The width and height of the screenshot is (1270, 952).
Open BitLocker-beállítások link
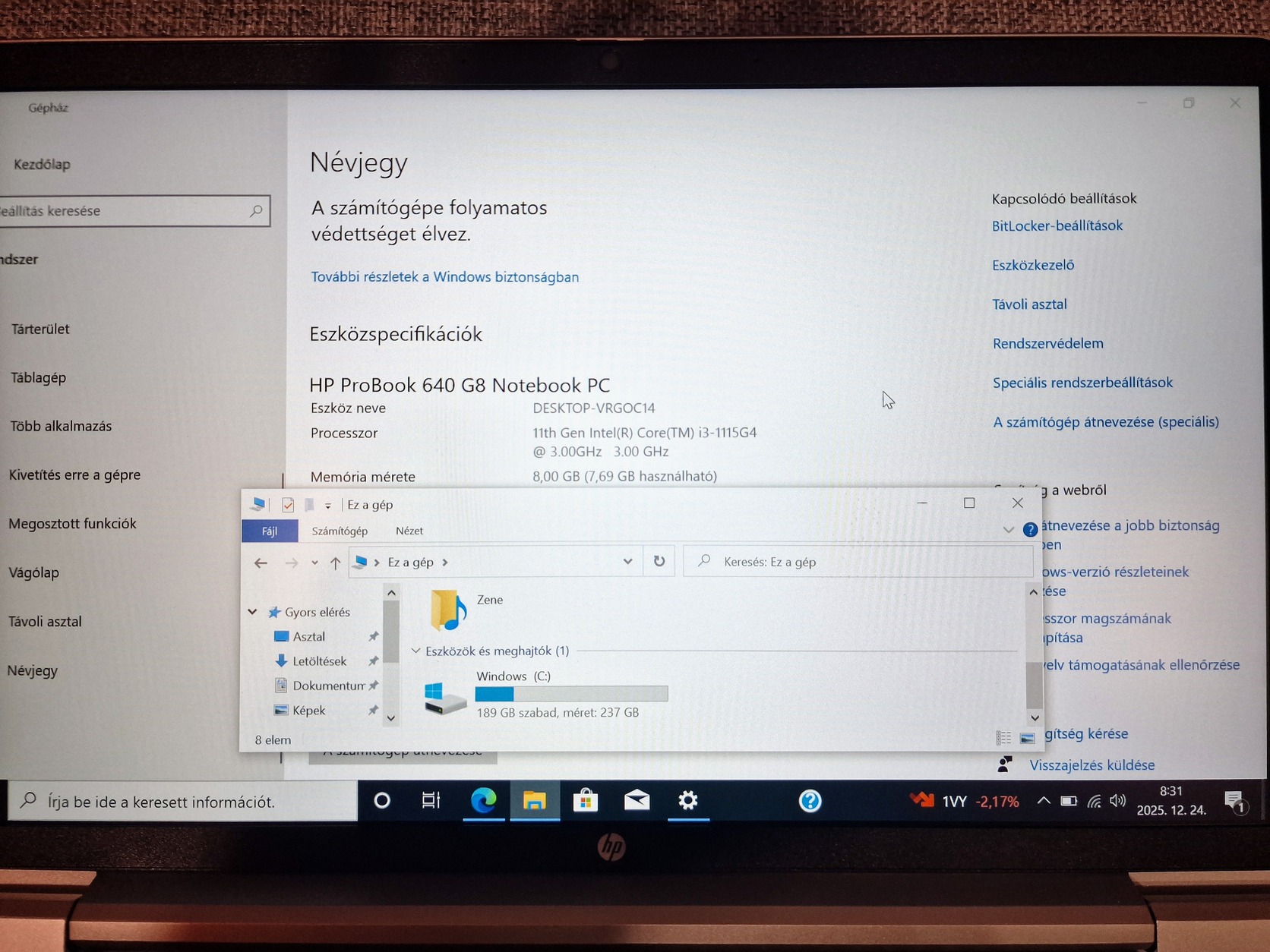click(x=1057, y=226)
